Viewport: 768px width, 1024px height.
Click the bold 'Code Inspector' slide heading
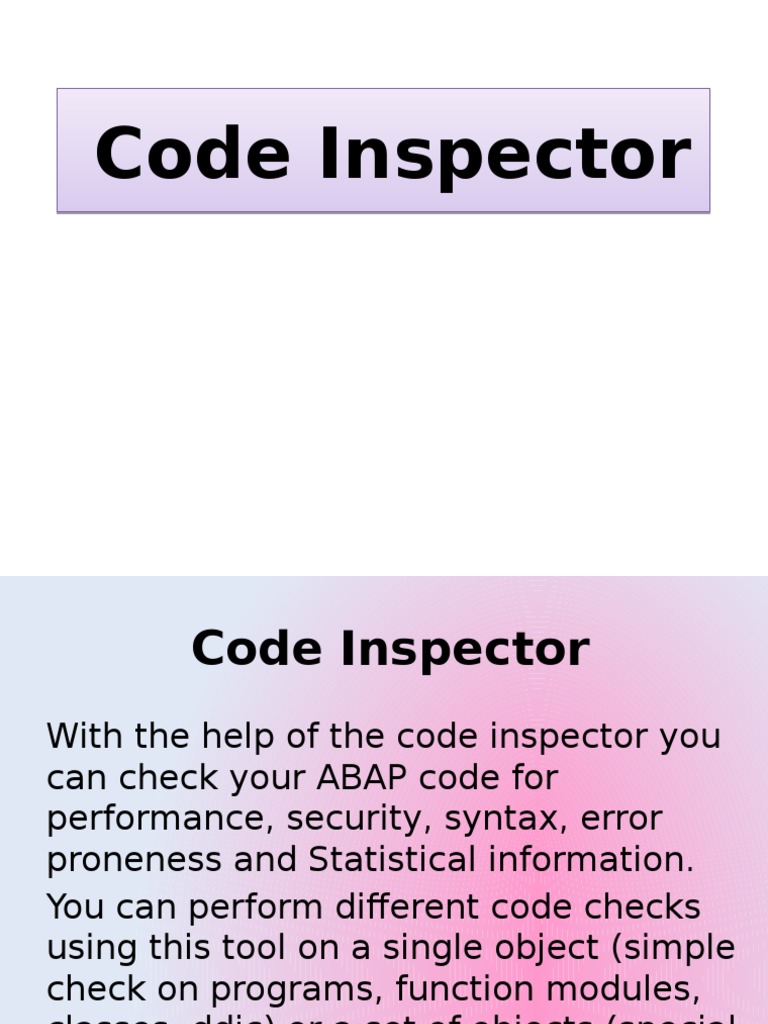[x=390, y=648]
